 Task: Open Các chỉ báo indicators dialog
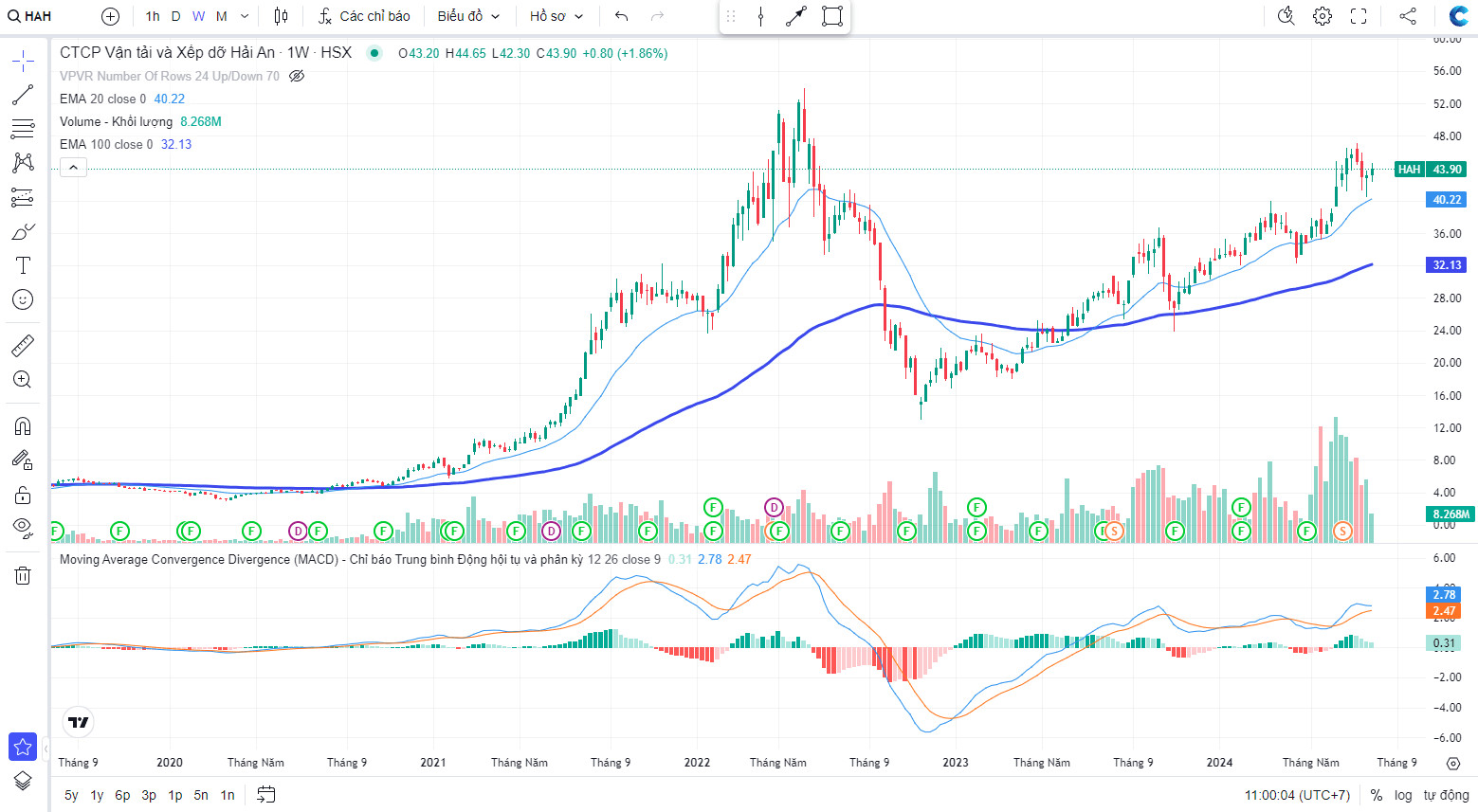[364, 16]
